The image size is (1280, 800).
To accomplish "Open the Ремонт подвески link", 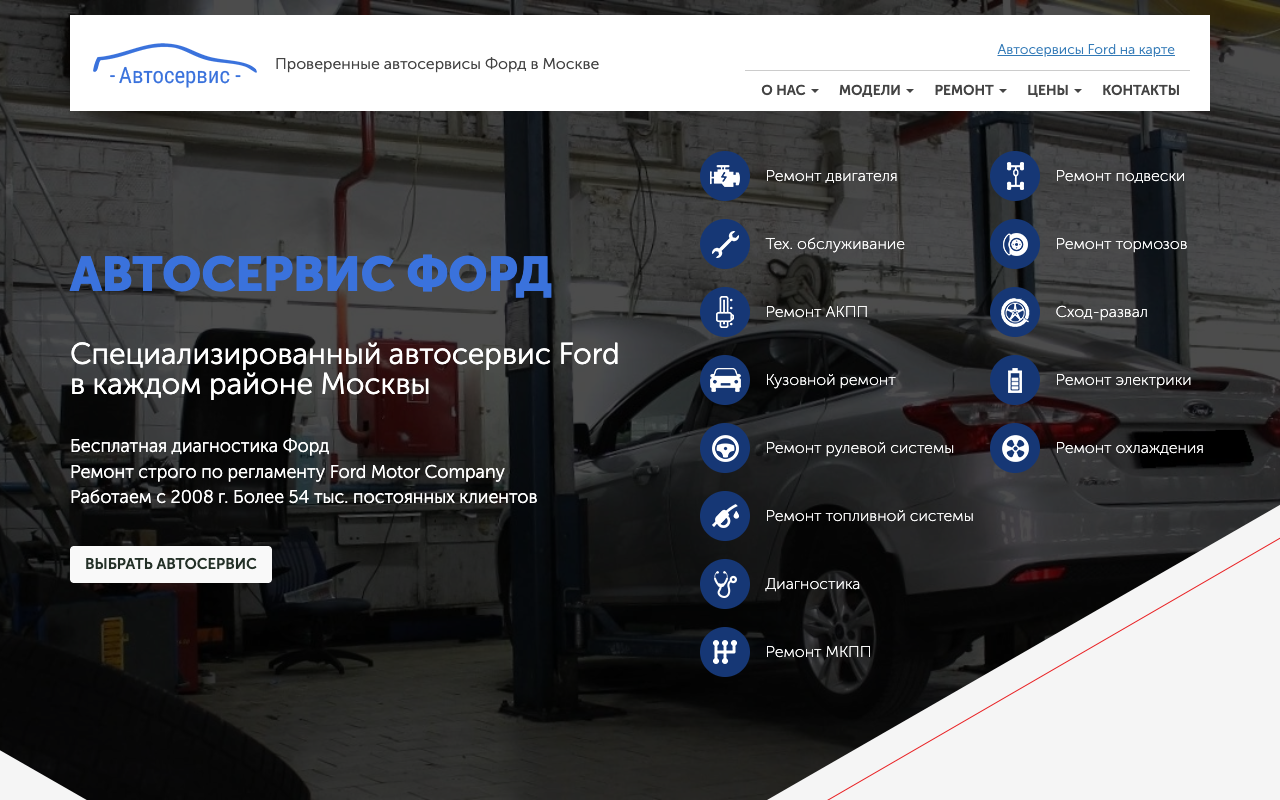I will [1120, 176].
